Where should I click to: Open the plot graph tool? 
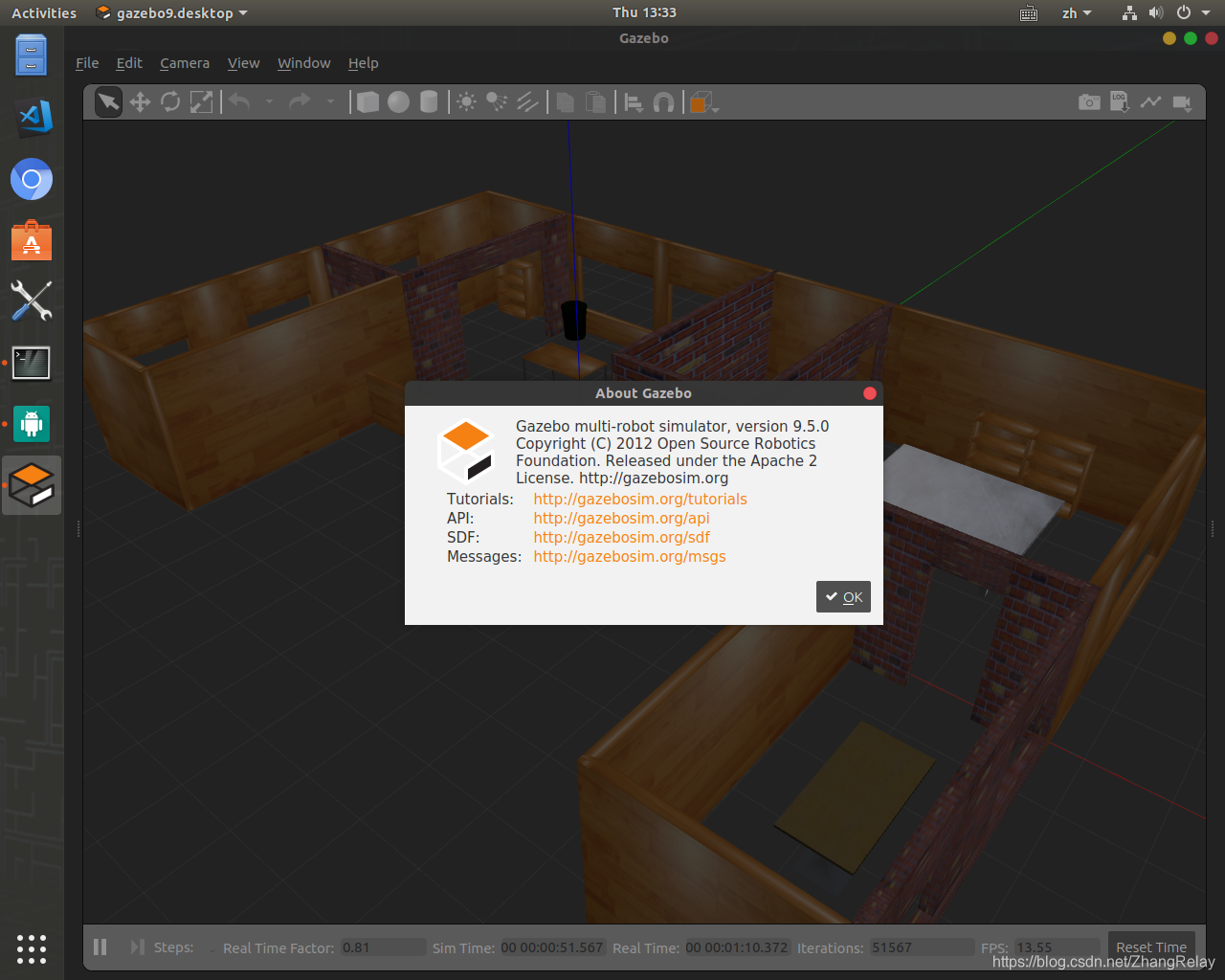click(1150, 101)
